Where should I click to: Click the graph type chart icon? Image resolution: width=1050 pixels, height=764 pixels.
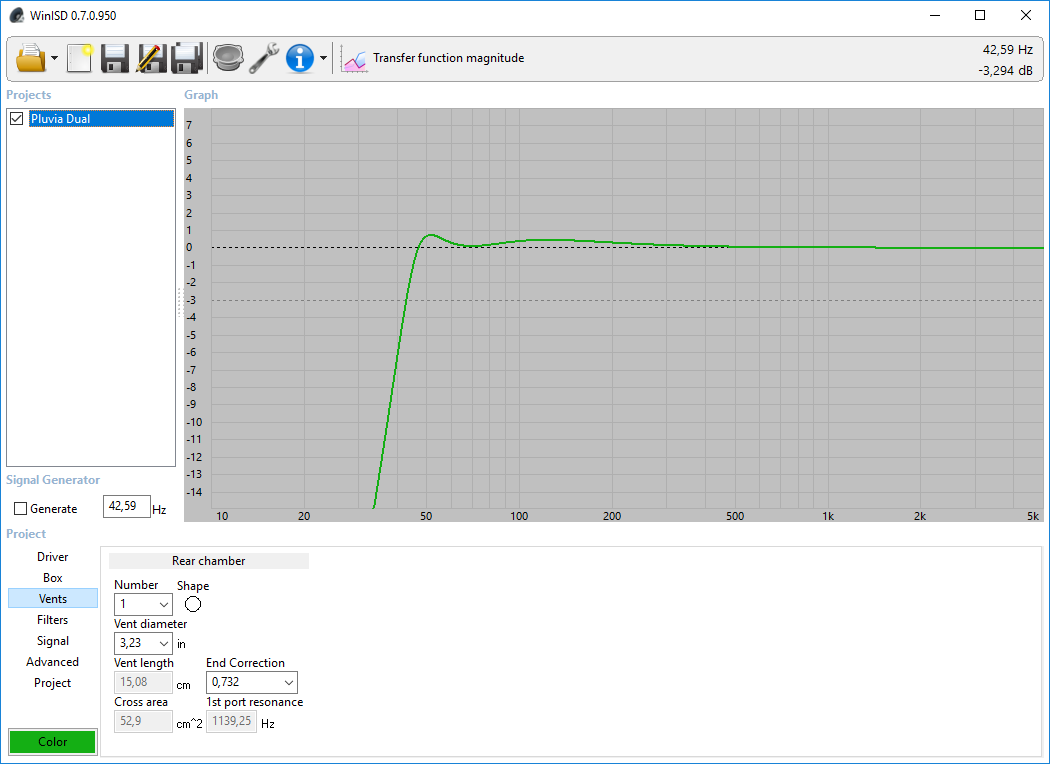coord(354,58)
